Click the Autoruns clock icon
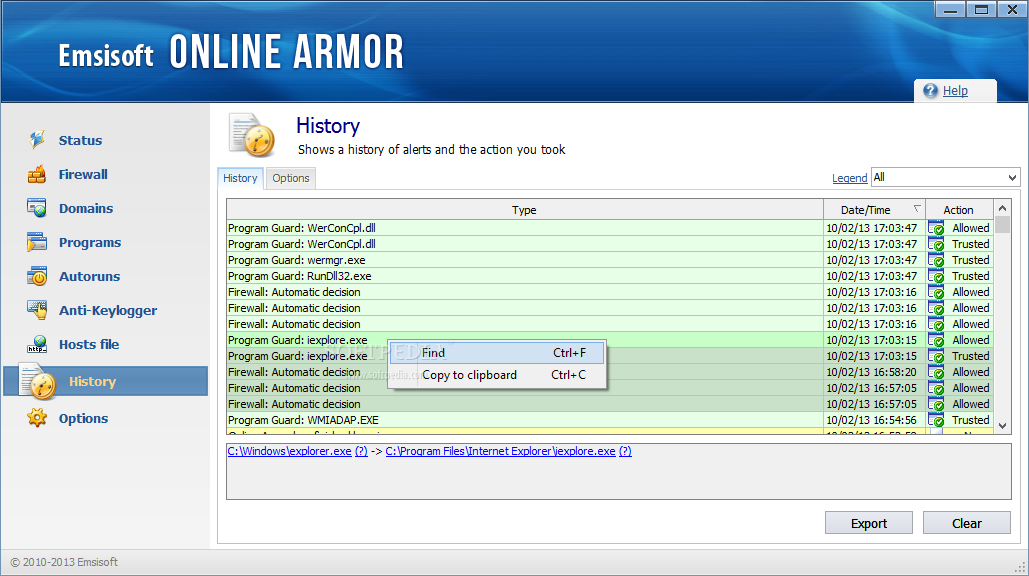This screenshot has height=576, width=1029. 37,276
